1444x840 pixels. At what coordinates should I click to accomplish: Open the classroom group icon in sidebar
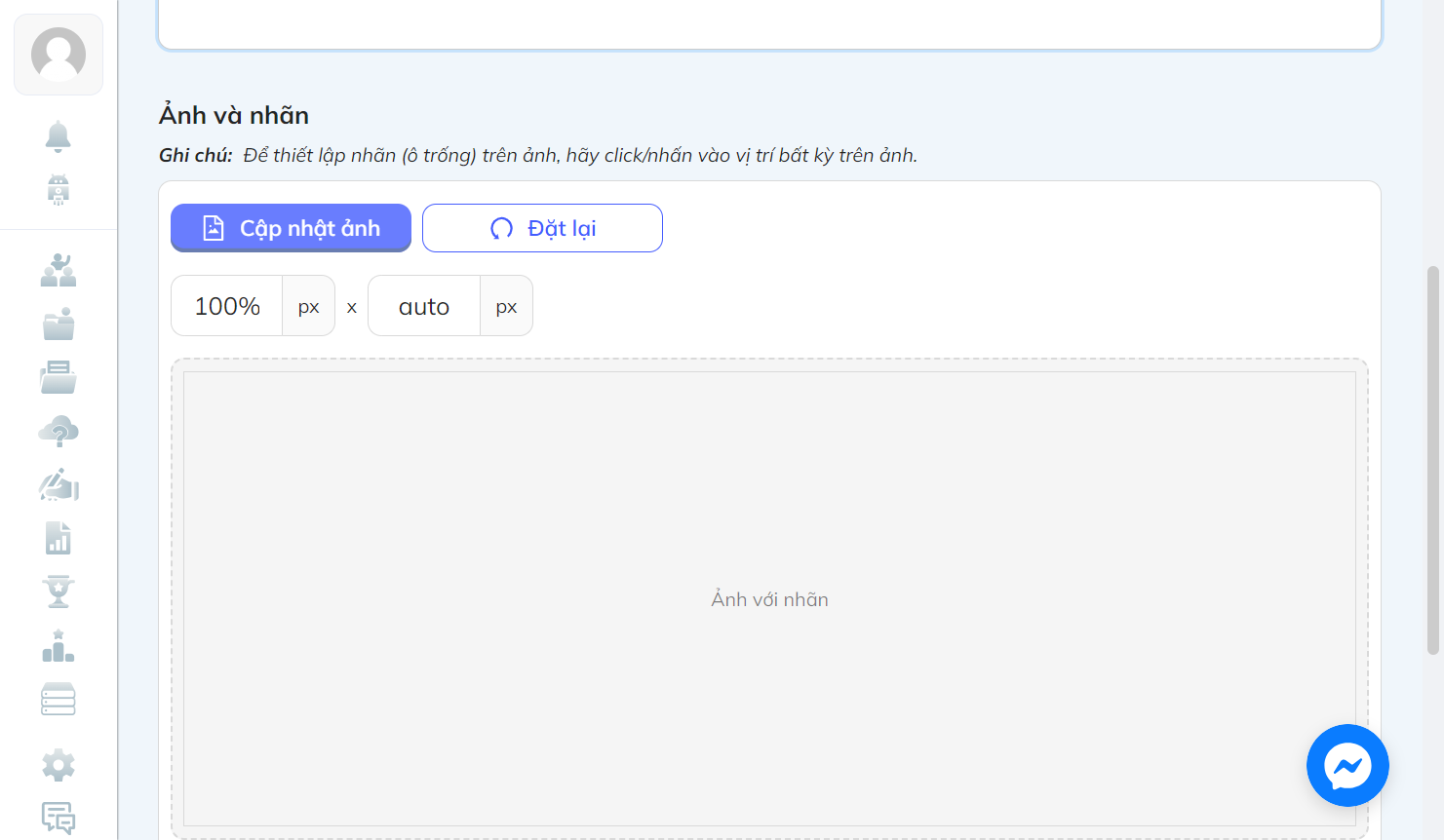pyautogui.click(x=59, y=270)
